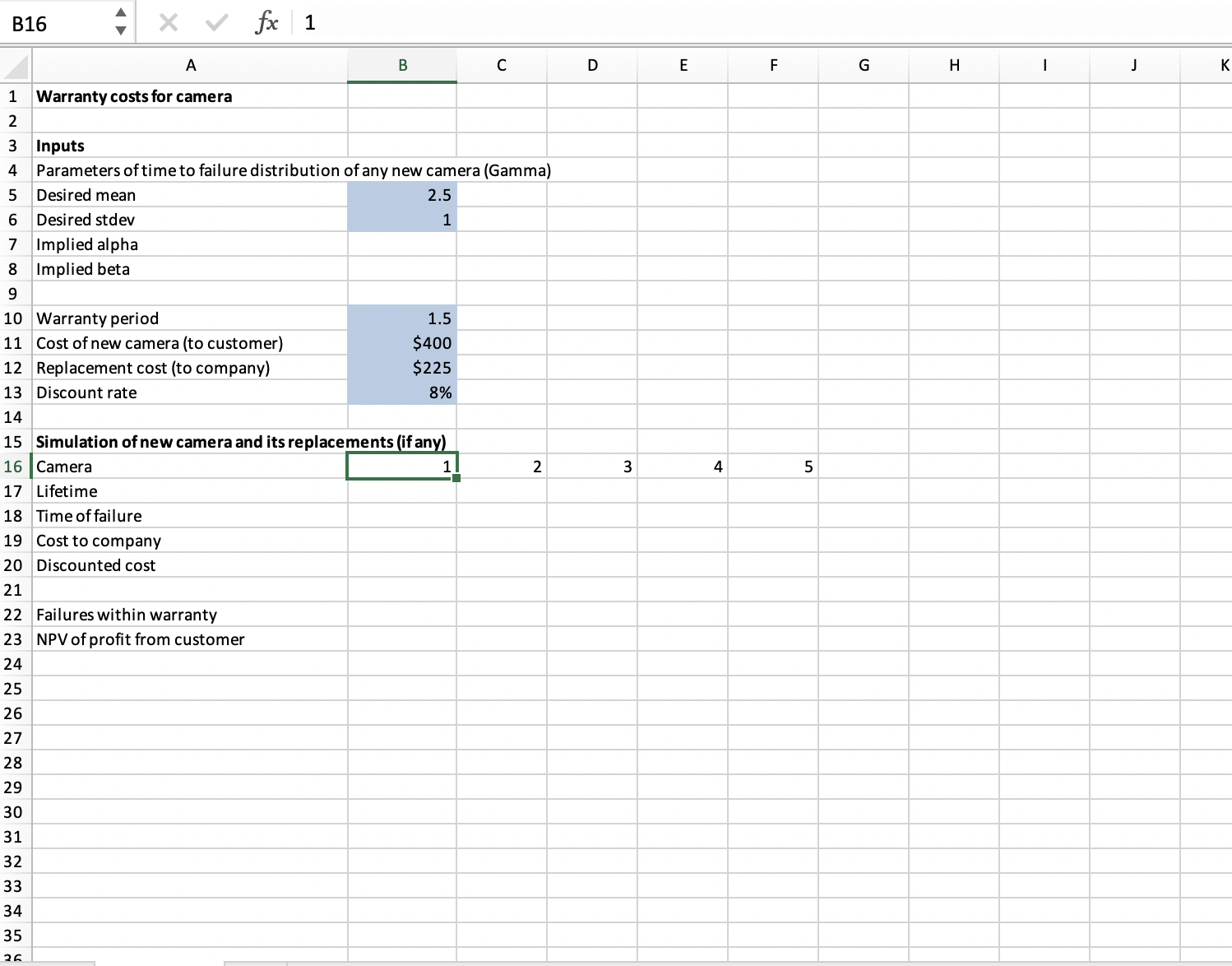Click the 'Failures within warranty' label
Viewport: 1232px width, 966px height.
[127, 615]
